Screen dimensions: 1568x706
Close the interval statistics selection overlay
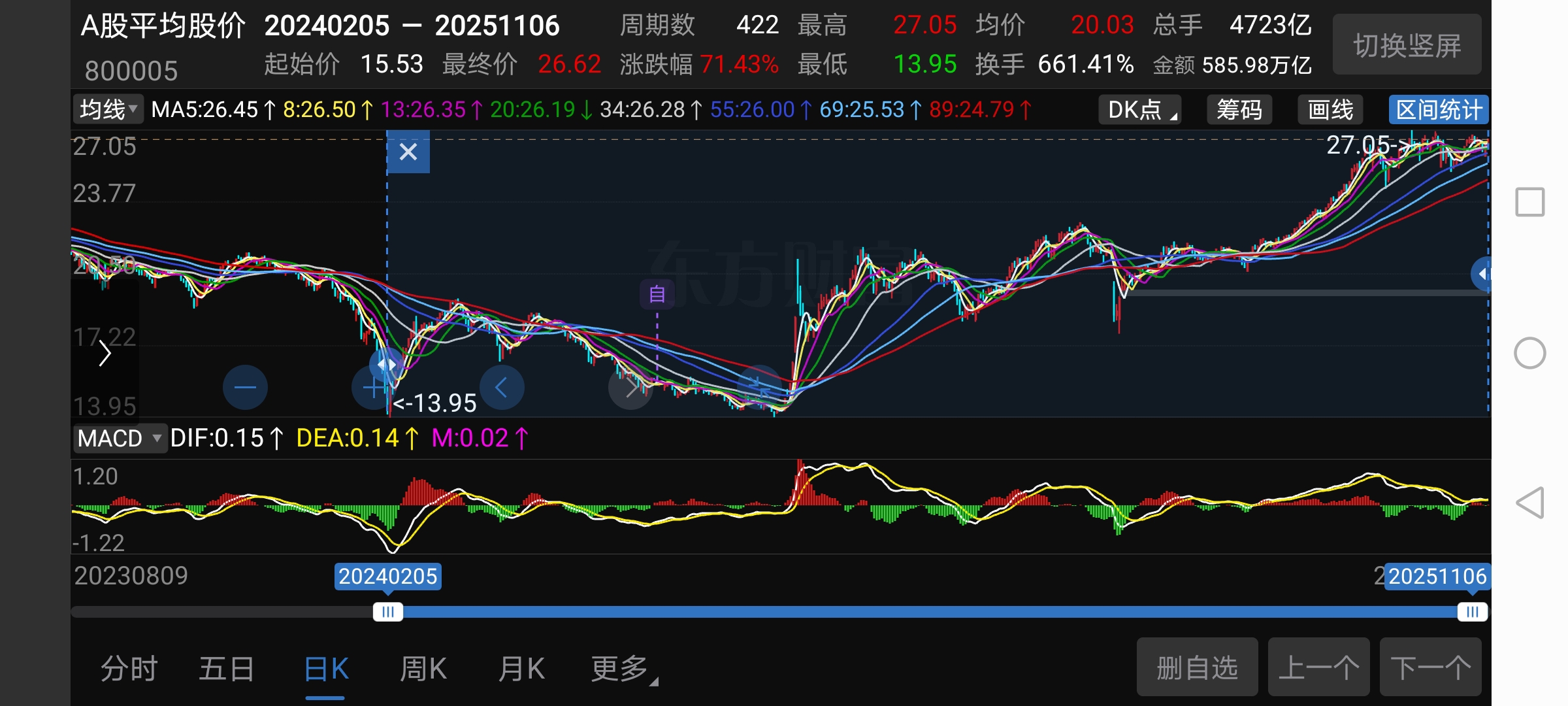(x=408, y=152)
